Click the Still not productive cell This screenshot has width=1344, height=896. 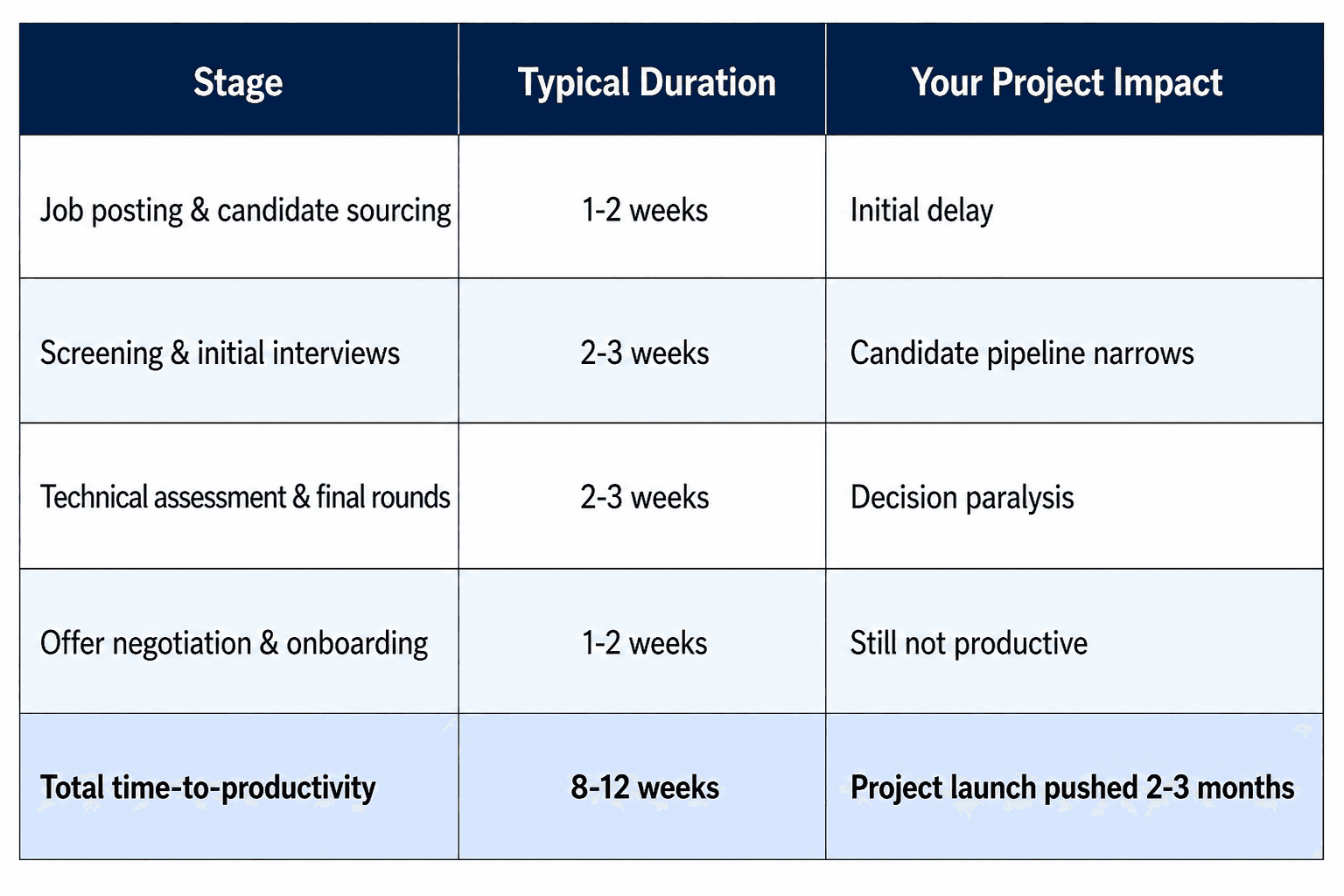(1074, 640)
